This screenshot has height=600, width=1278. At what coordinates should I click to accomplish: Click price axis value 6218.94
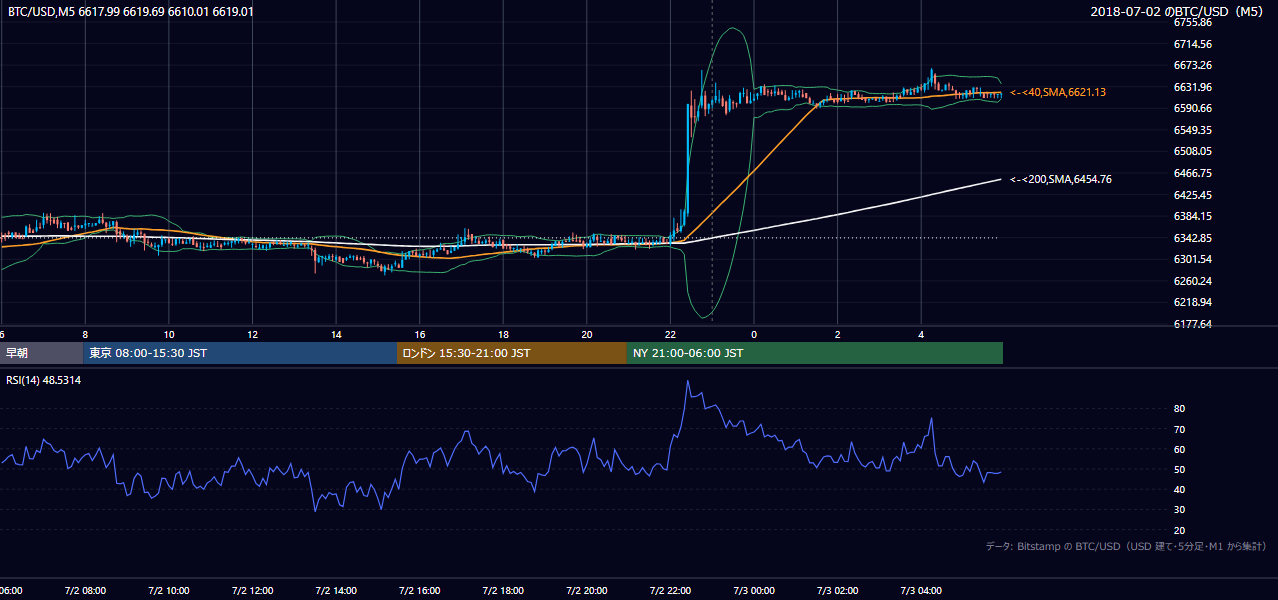1193,302
